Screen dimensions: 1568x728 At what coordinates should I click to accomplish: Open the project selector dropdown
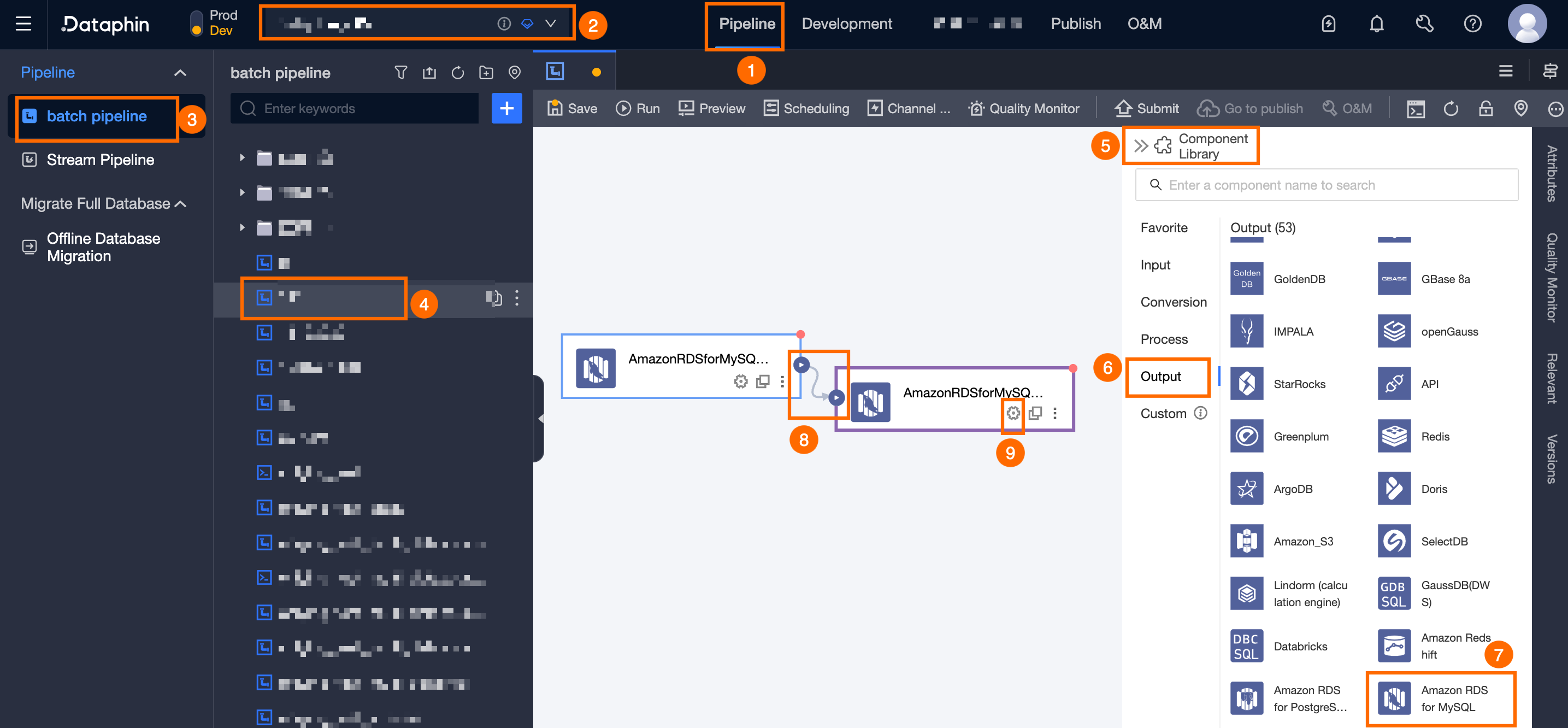click(x=550, y=24)
